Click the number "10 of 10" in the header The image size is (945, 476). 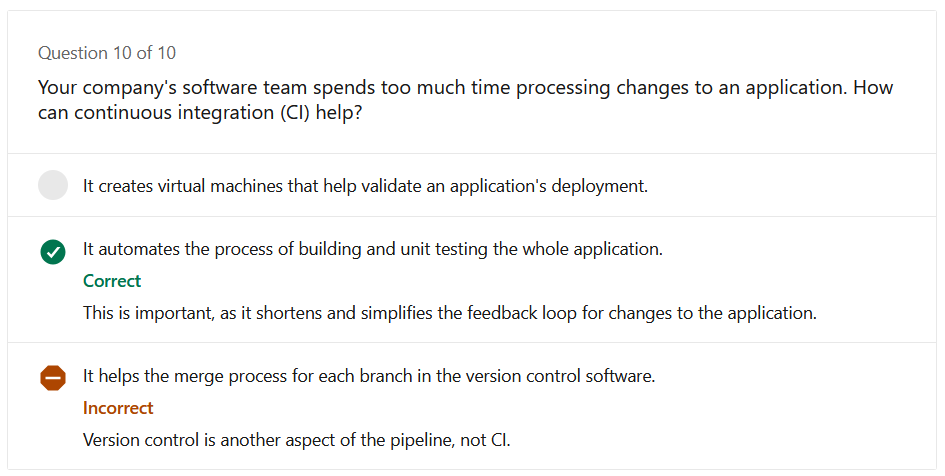[144, 53]
